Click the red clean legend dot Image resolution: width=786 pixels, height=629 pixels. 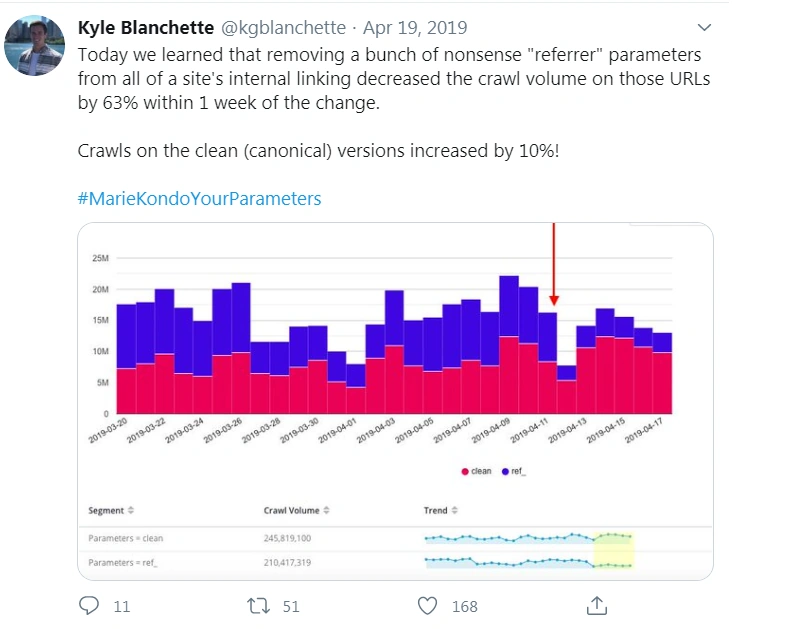coord(464,471)
